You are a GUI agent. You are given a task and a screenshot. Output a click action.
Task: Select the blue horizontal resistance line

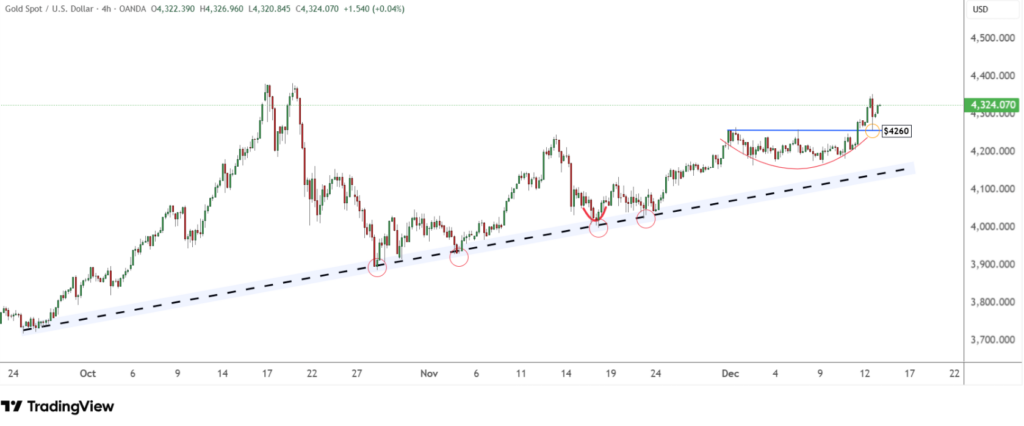coord(790,130)
